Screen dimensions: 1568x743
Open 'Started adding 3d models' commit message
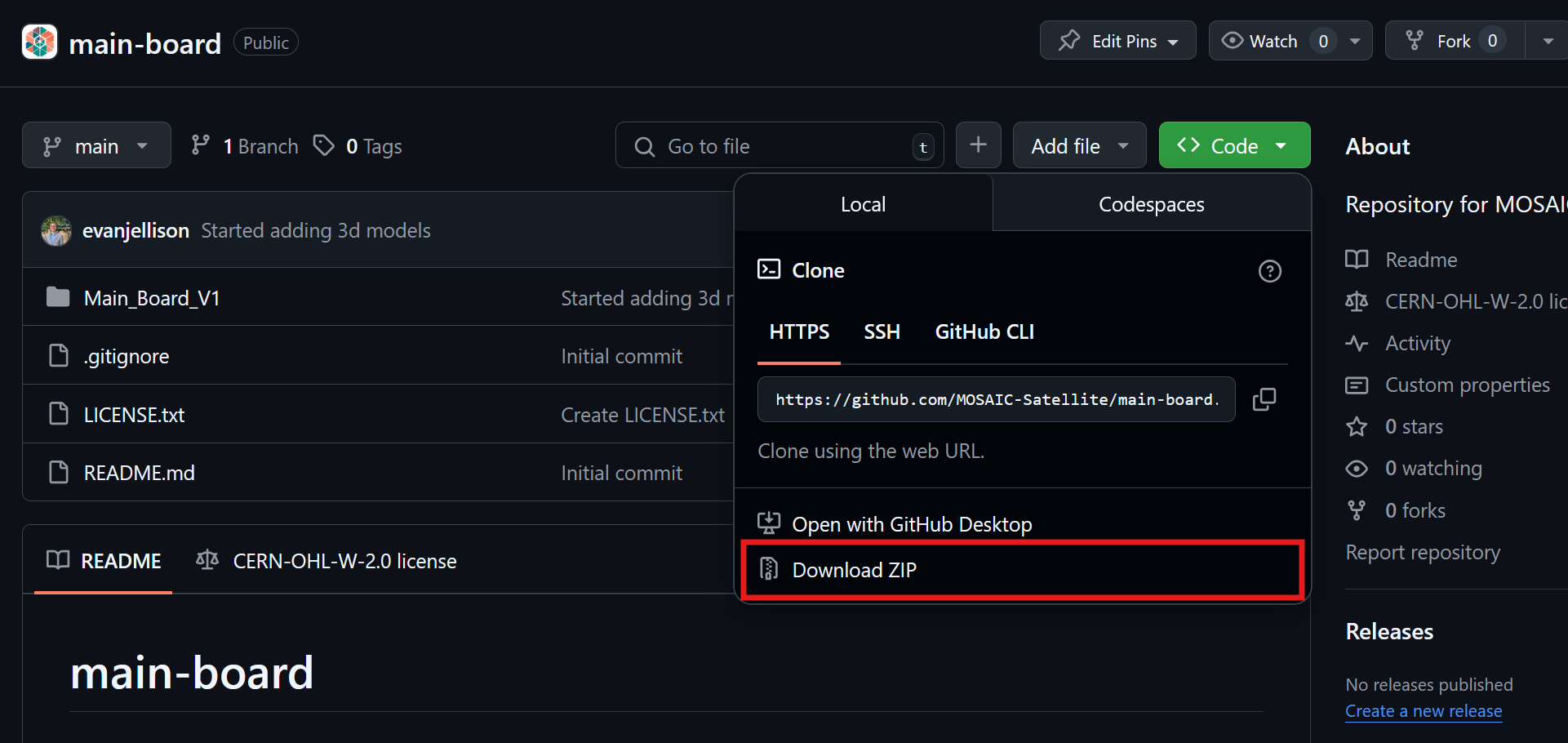point(316,231)
